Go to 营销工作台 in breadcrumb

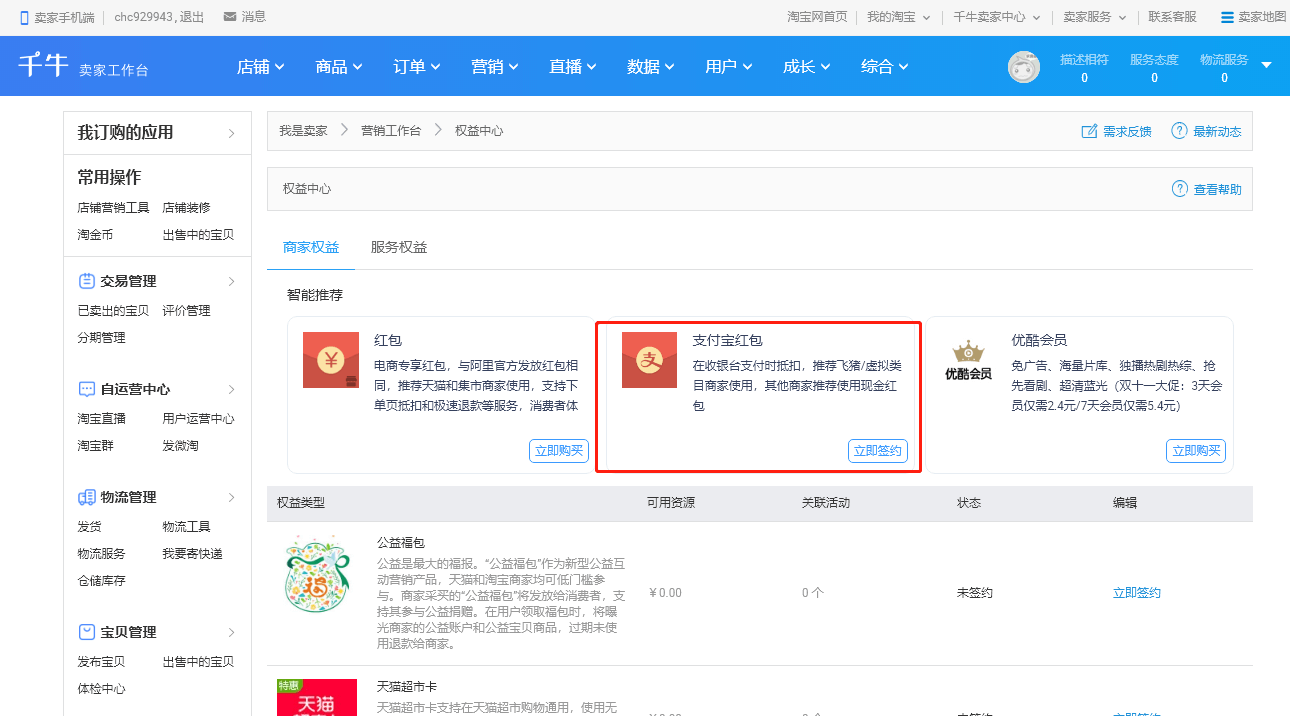click(391, 131)
